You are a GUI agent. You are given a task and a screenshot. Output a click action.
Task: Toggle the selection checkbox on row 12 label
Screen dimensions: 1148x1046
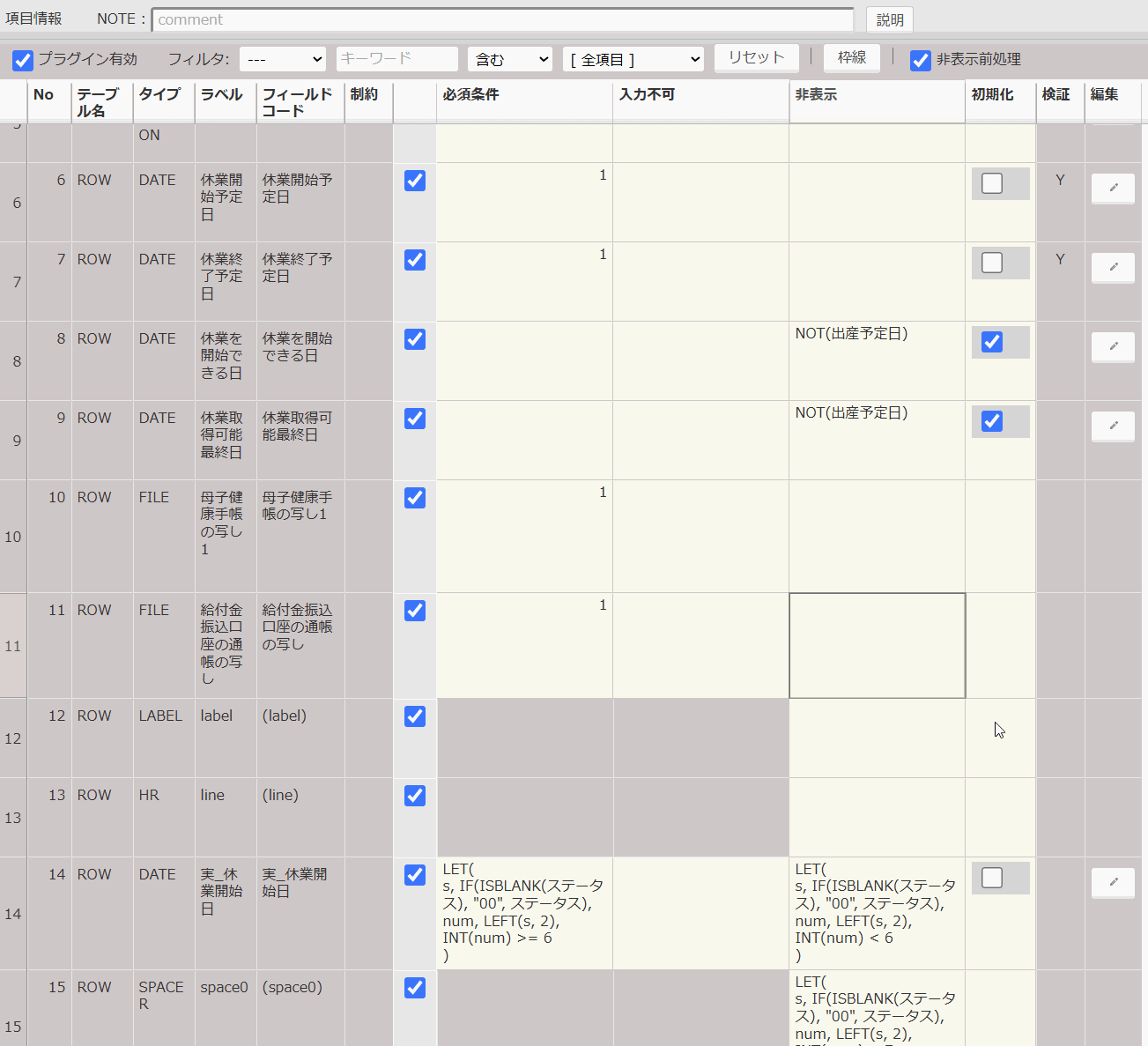coord(414,716)
